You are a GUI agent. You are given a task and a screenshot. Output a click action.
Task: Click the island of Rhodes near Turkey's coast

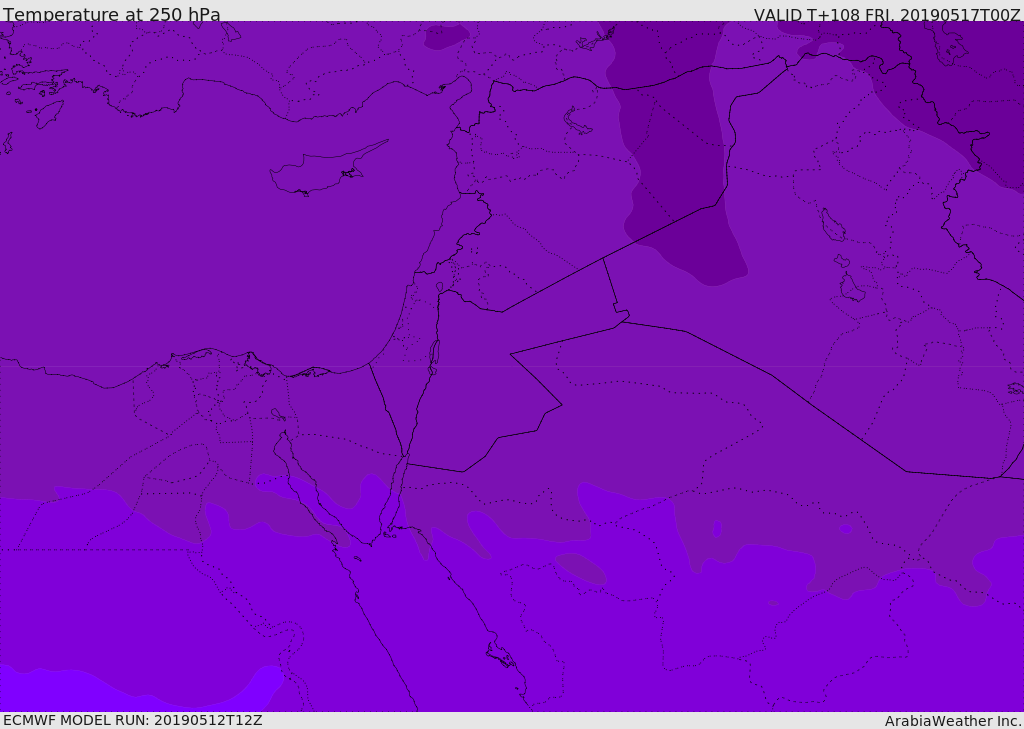point(49,114)
